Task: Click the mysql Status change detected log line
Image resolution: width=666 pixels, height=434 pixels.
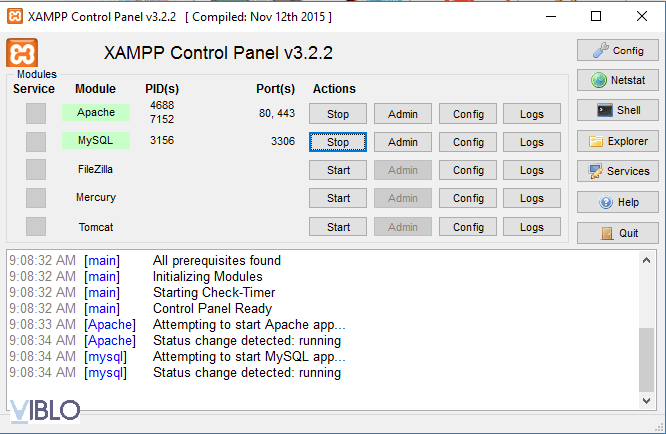Action: (x=247, y=372)
